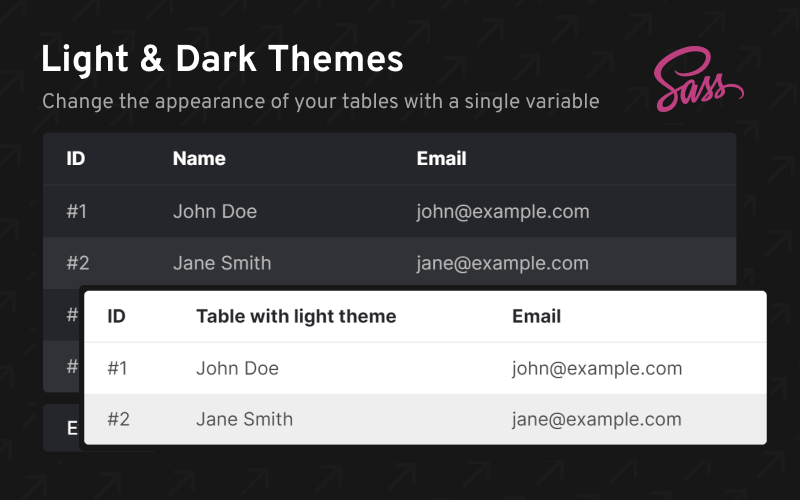800x500 pixels.
Task: Click the pink Sass logo
Action: [x=699, y=83]
